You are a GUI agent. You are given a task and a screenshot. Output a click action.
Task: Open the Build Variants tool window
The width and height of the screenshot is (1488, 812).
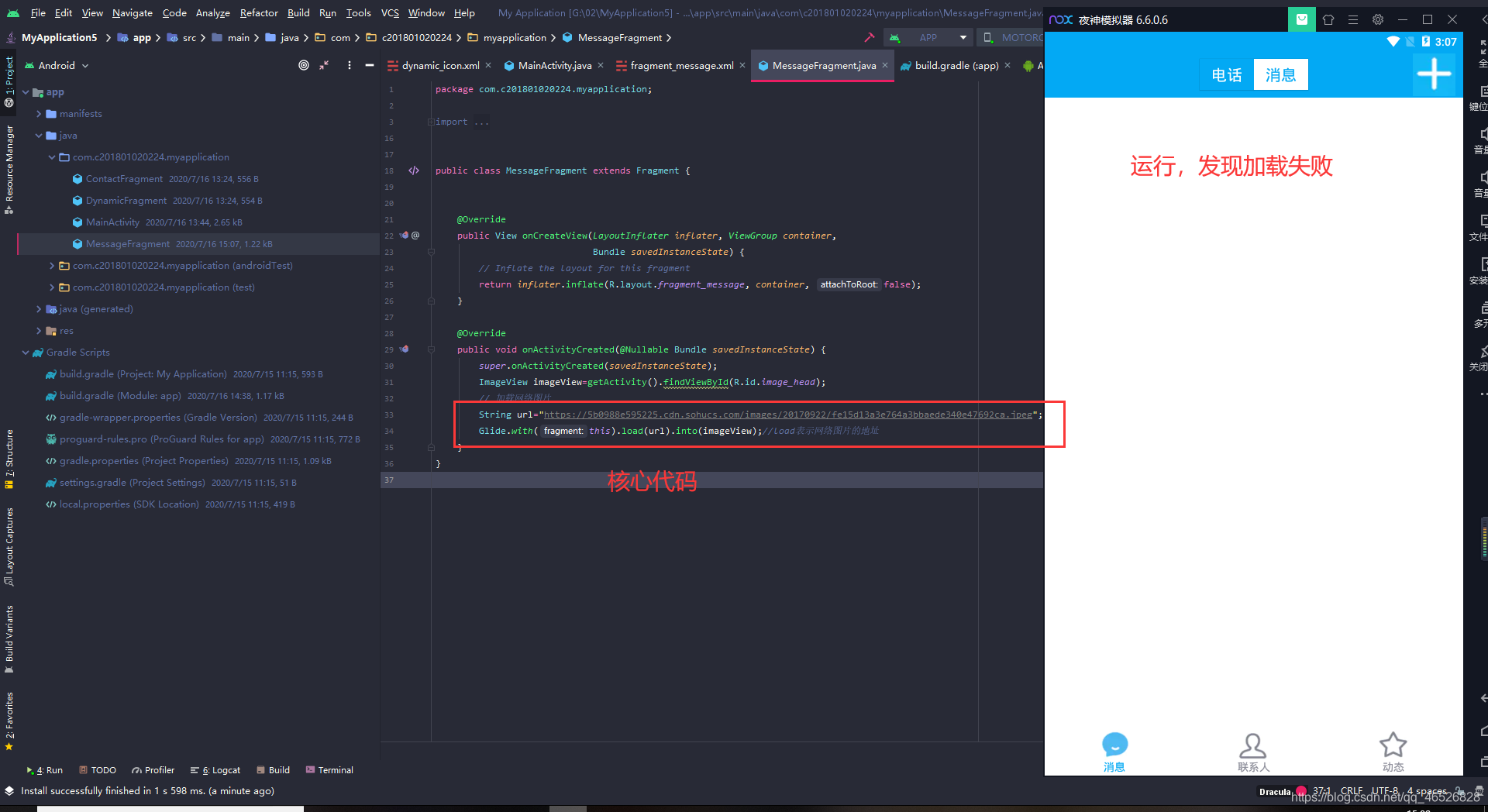[x=9, y=638]
